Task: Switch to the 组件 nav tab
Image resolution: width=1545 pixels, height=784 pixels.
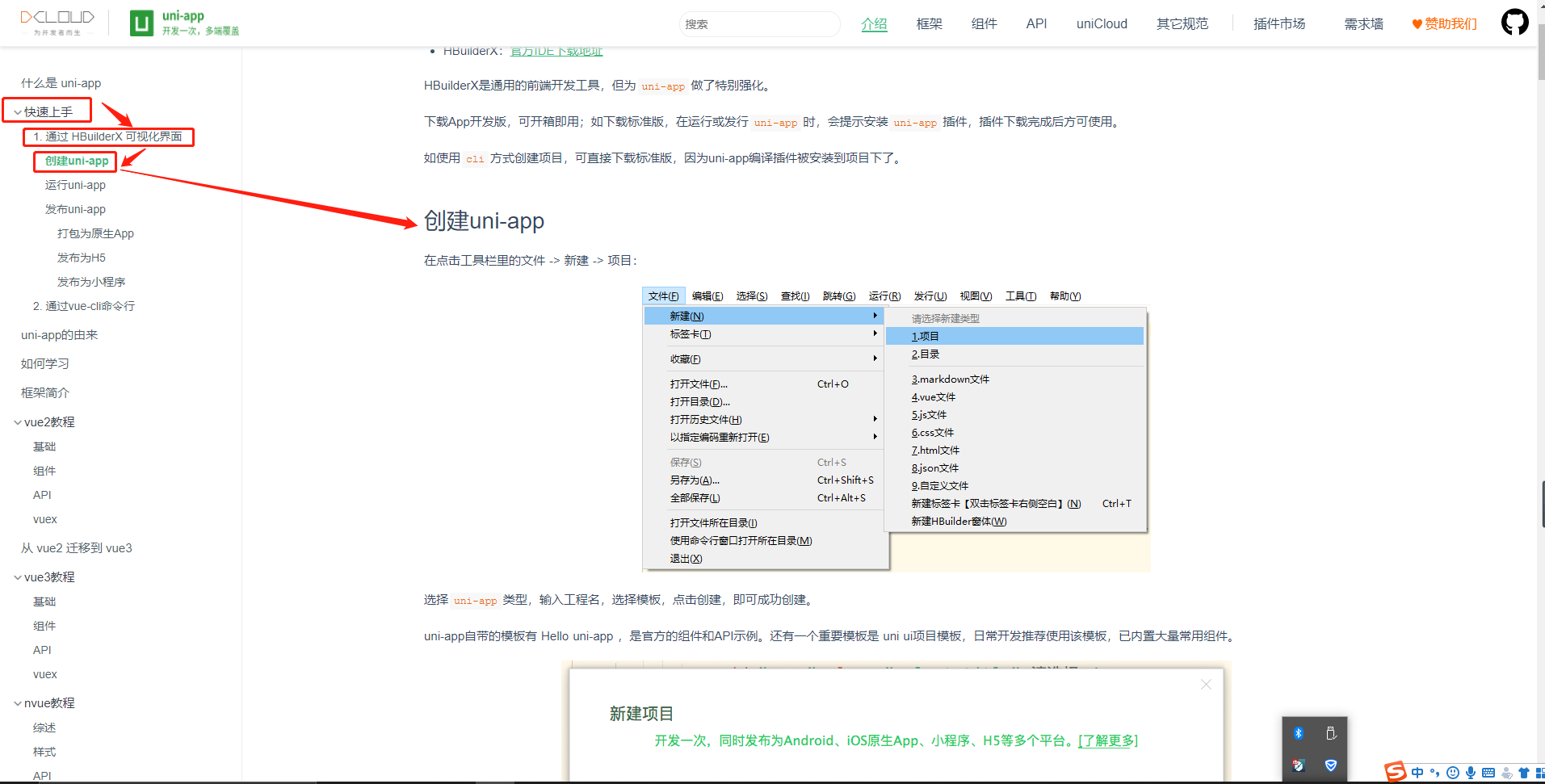Action: pos(984,24)
